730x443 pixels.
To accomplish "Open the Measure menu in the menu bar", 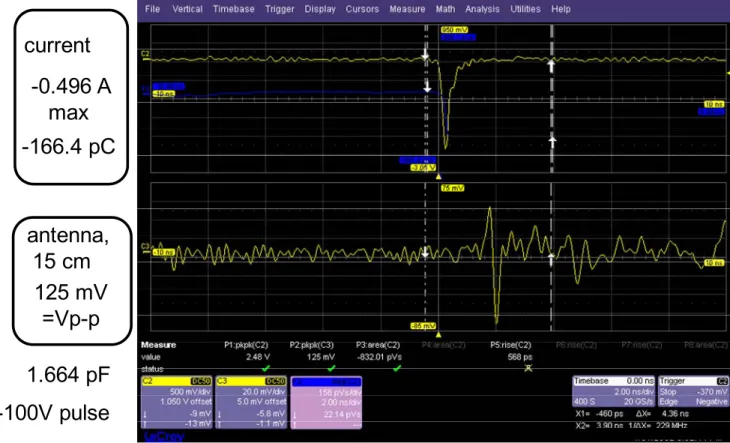I will (407, 9).
